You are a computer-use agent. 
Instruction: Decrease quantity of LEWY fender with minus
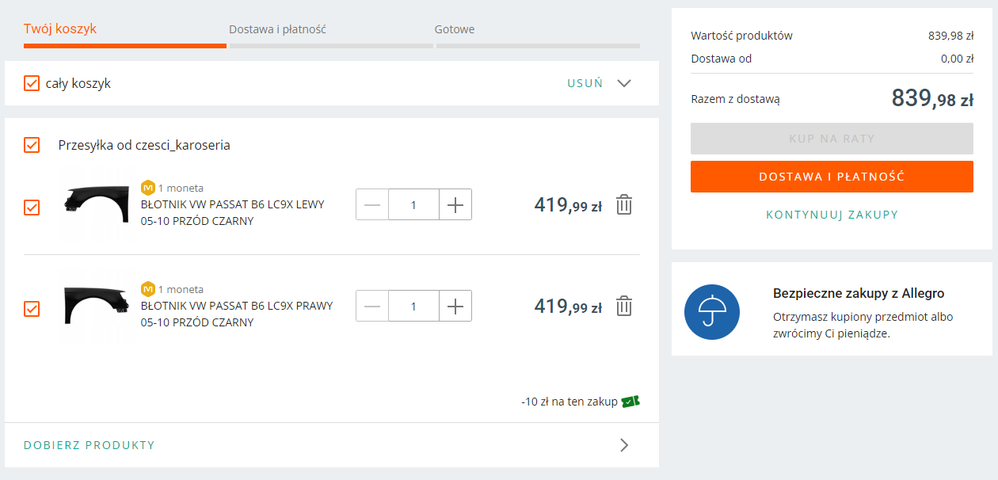click(372, 204)
